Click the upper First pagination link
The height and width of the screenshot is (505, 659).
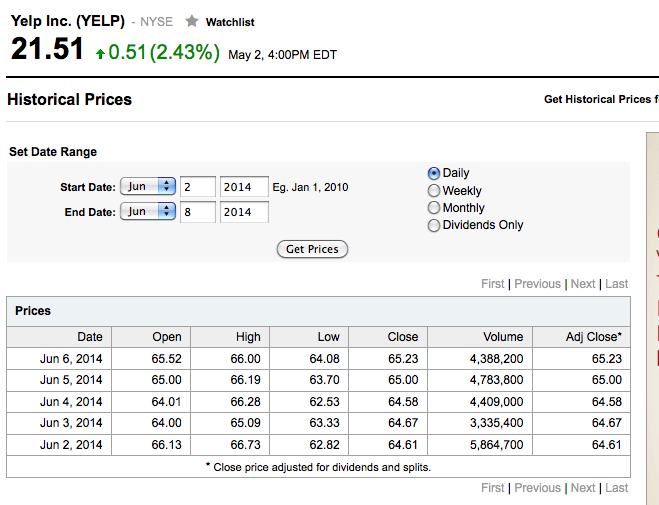[x=493, y=284]
